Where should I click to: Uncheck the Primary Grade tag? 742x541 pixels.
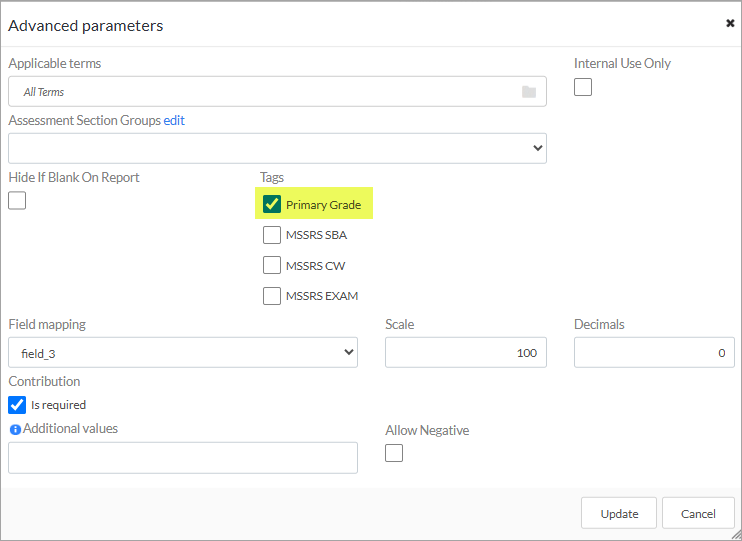coord(272,204)
